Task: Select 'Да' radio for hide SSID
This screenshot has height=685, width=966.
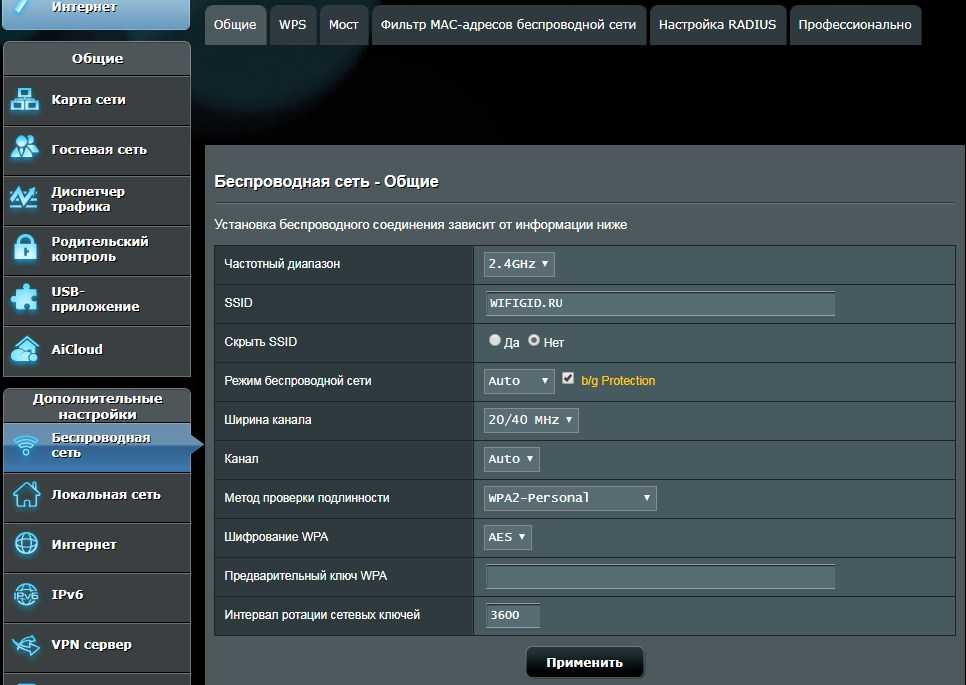Action: point(495,340)
